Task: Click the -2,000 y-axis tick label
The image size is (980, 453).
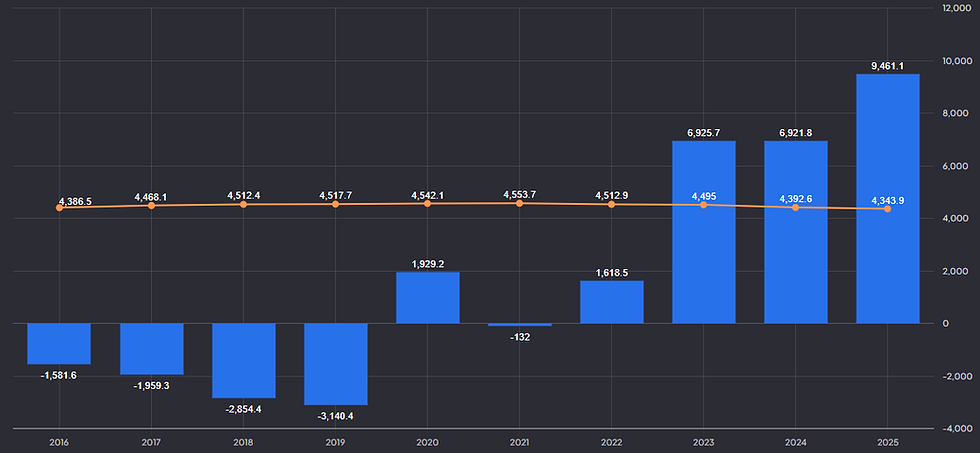Action: [x=956, y=376]
